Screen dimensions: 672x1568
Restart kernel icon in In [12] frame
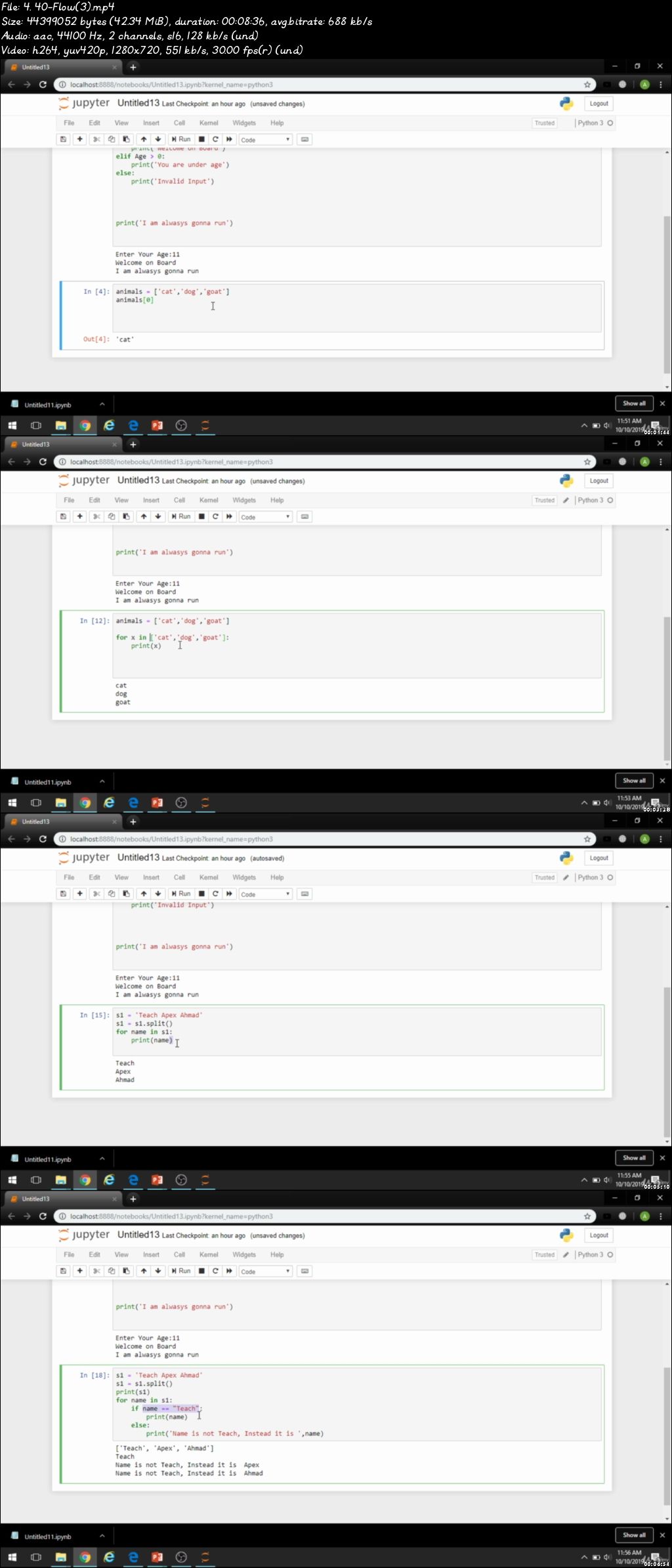215,516
